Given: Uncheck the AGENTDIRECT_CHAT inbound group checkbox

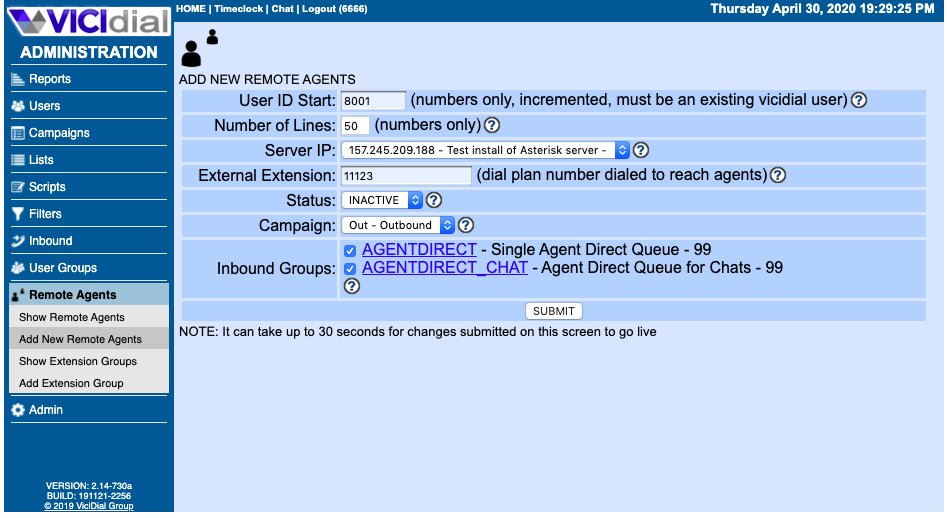Looking at the screenshot, I should click(x=350, y=269).
